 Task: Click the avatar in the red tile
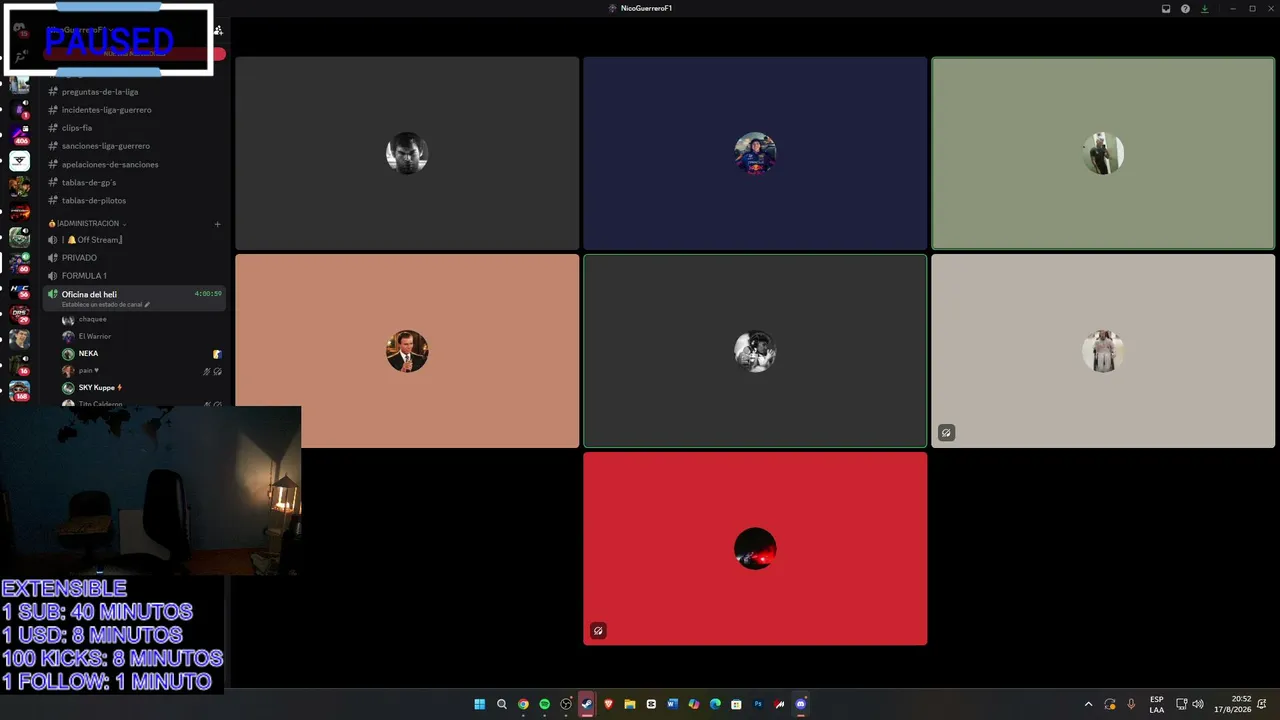[x=755, y=549]
